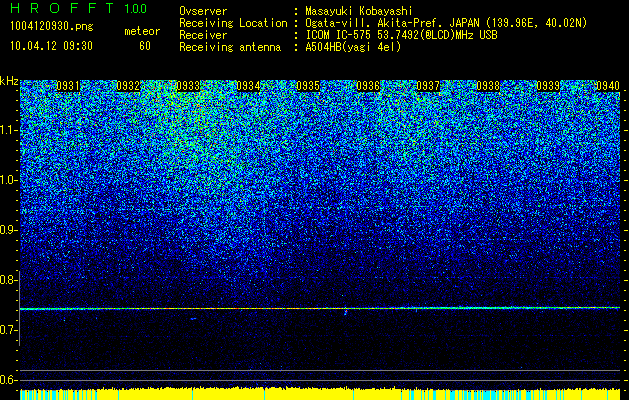Click the 0933 time marker
Image resolution: width=629 pixels, height=400 pixels.
coord(188,86)
